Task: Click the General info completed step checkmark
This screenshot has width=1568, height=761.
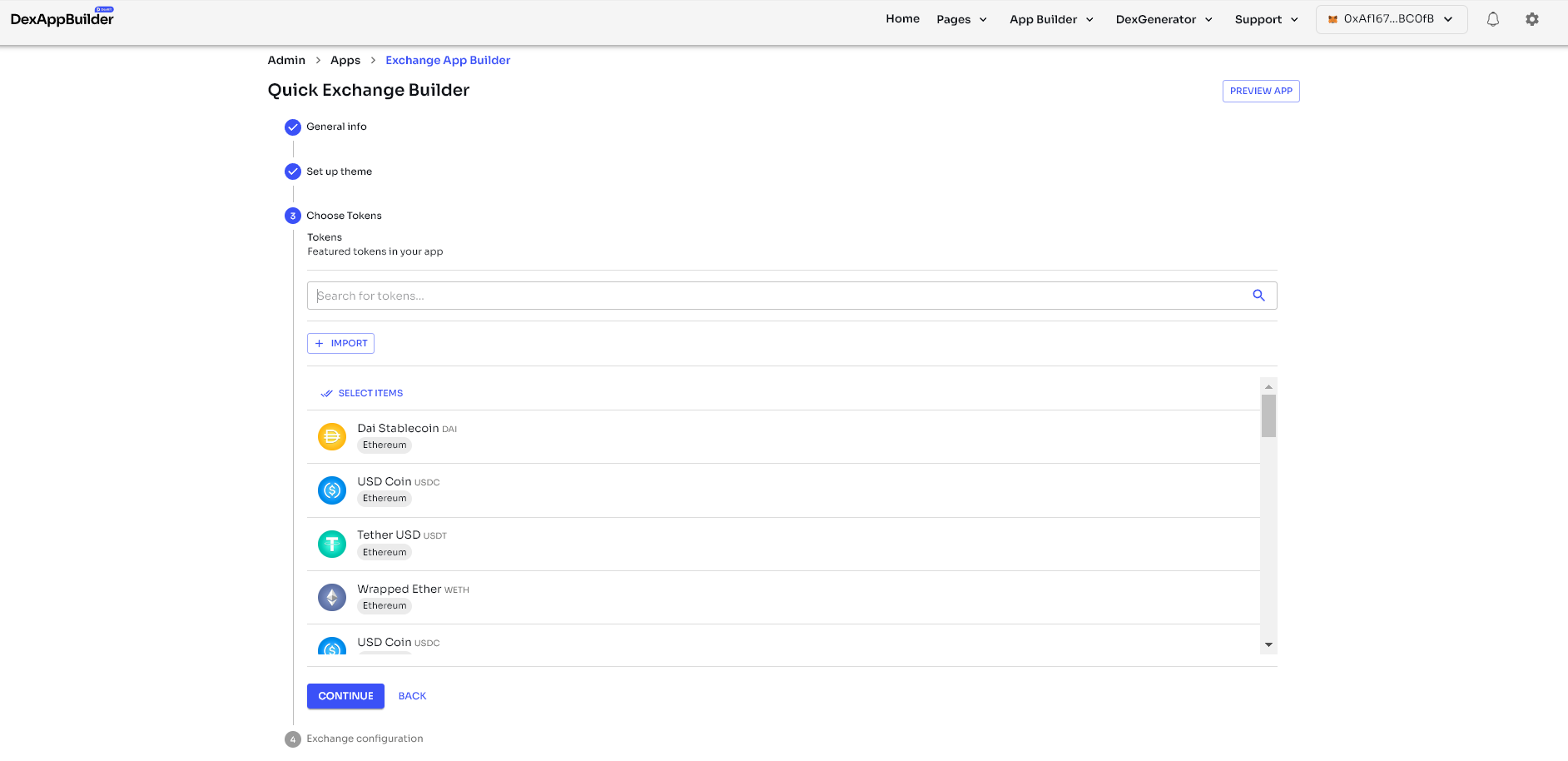Action: (293, 127)
